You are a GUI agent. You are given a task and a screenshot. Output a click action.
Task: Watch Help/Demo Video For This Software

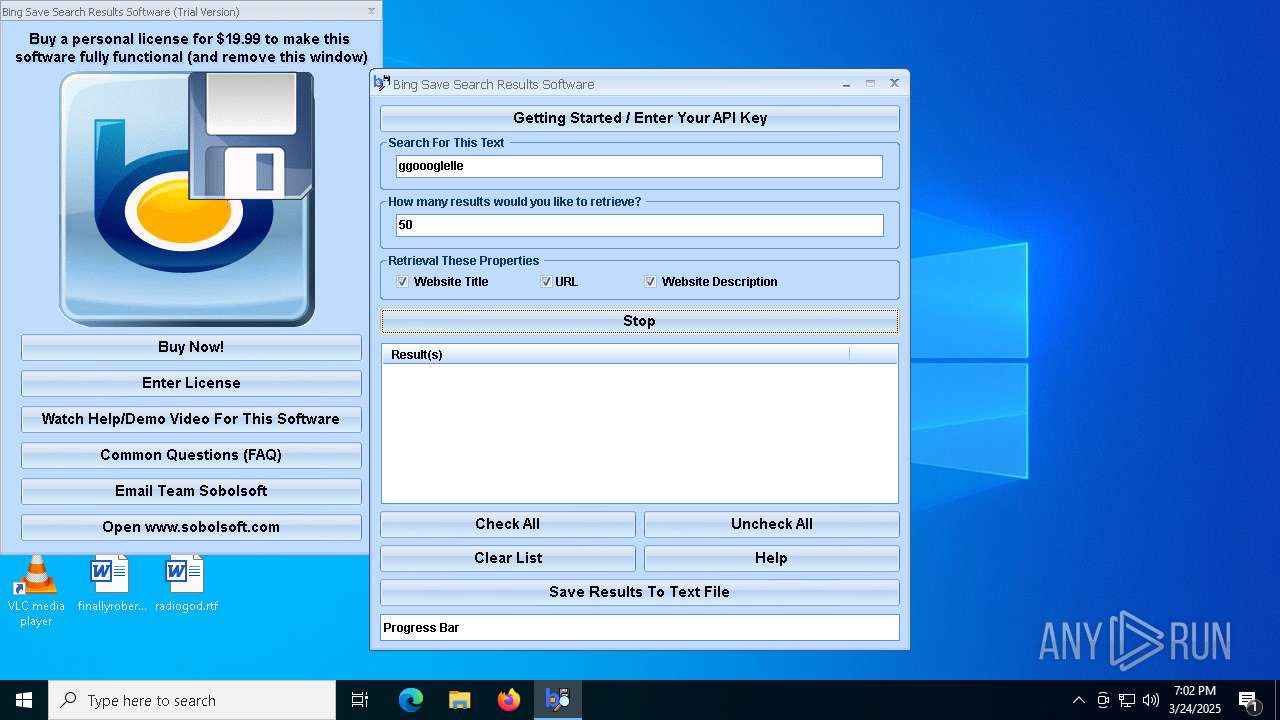[x=191, y=419]
